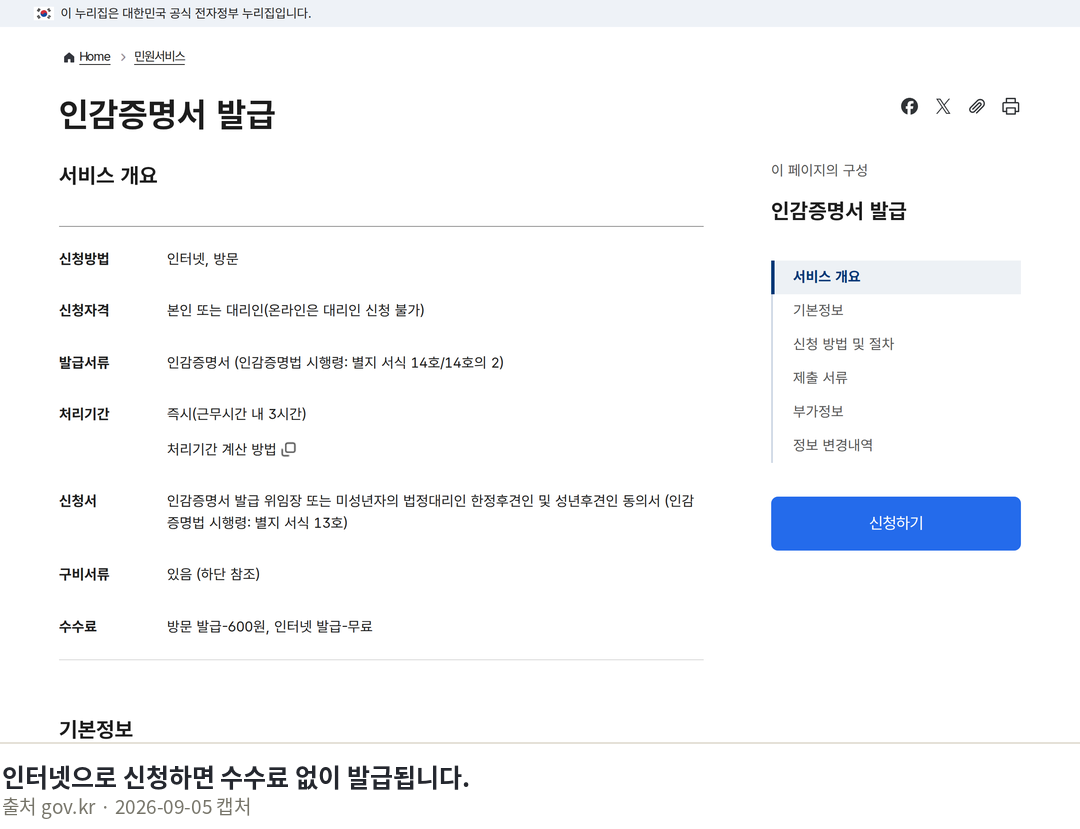Click the 발급서류 row label

(x=84, y=363)
